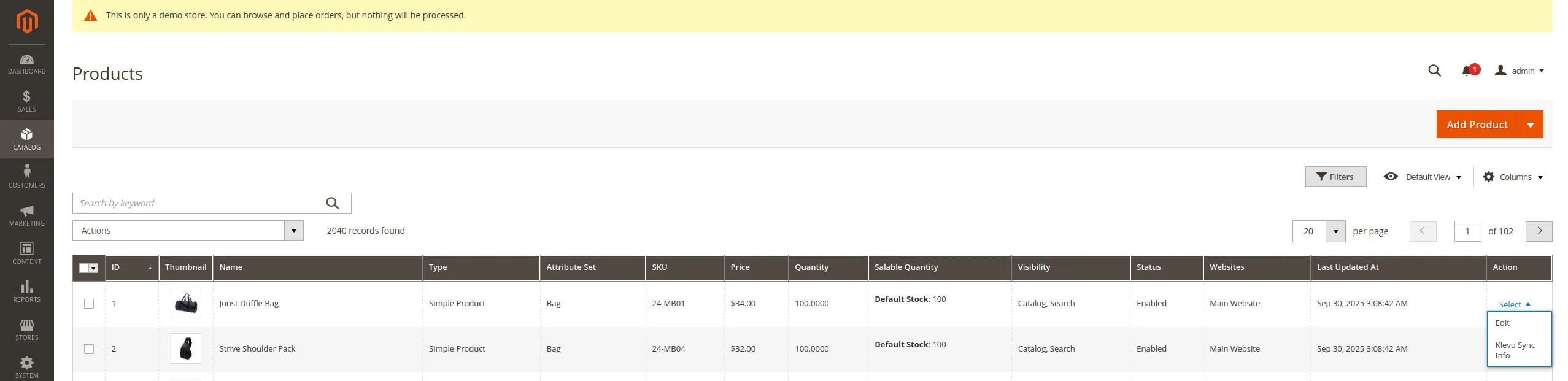This screenshot has width=1568, height=381.
Task: Open the Stores sidebar menu
Action: pyautogui.click(x=27, y=329)
